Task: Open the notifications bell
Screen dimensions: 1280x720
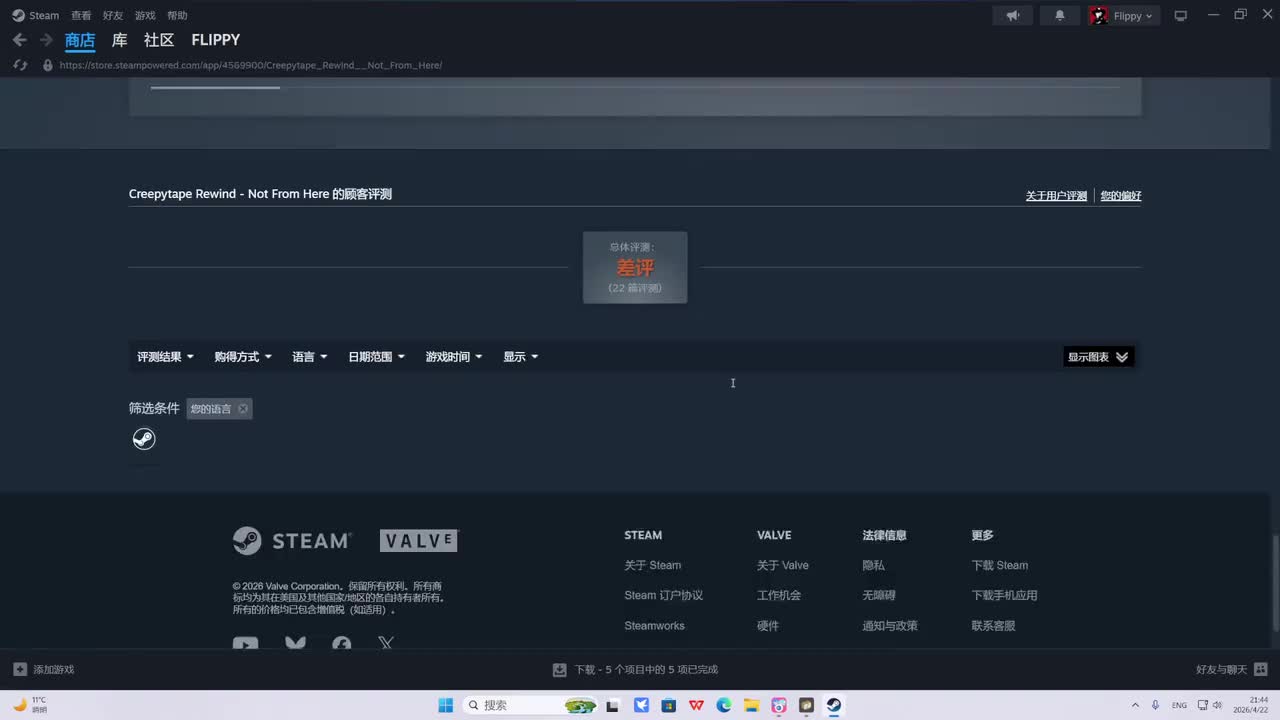Action: click(x=1060, y=15)
